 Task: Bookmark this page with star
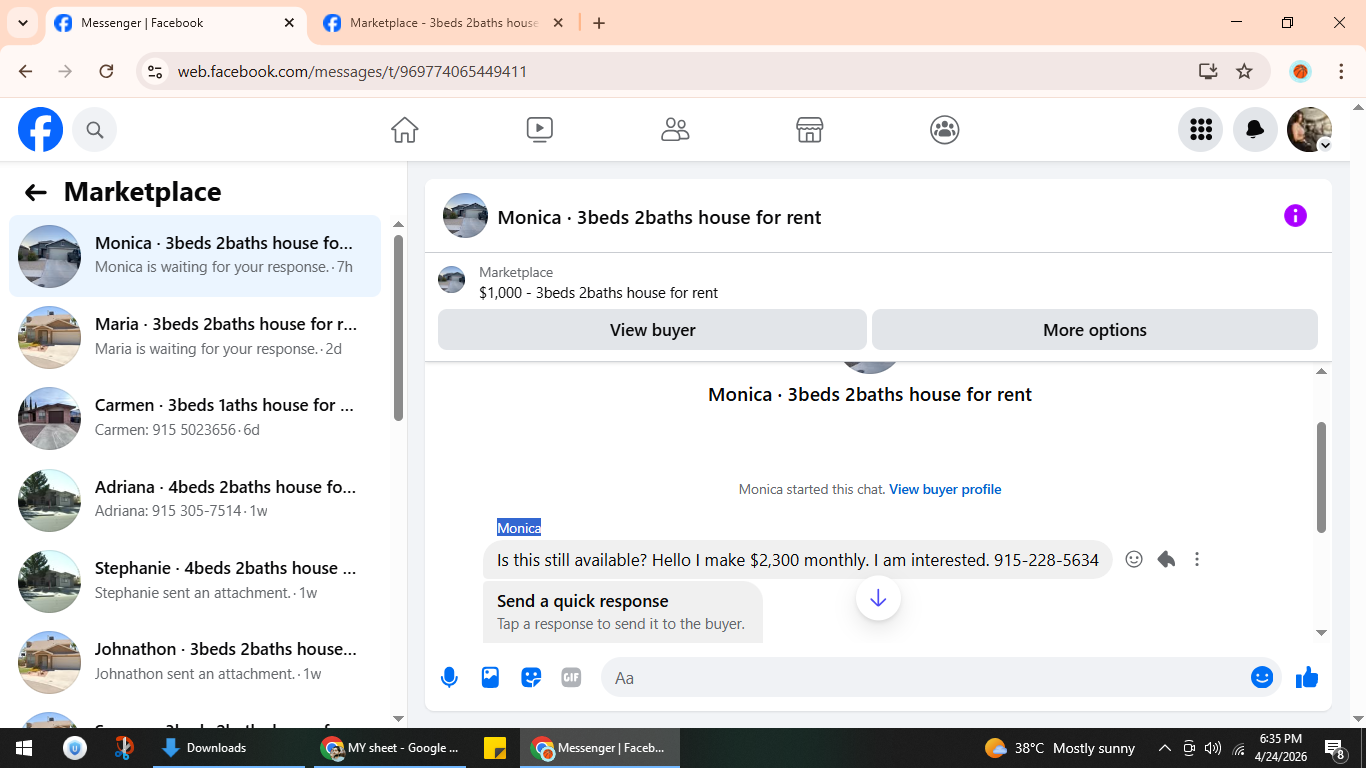(1244, 71)
